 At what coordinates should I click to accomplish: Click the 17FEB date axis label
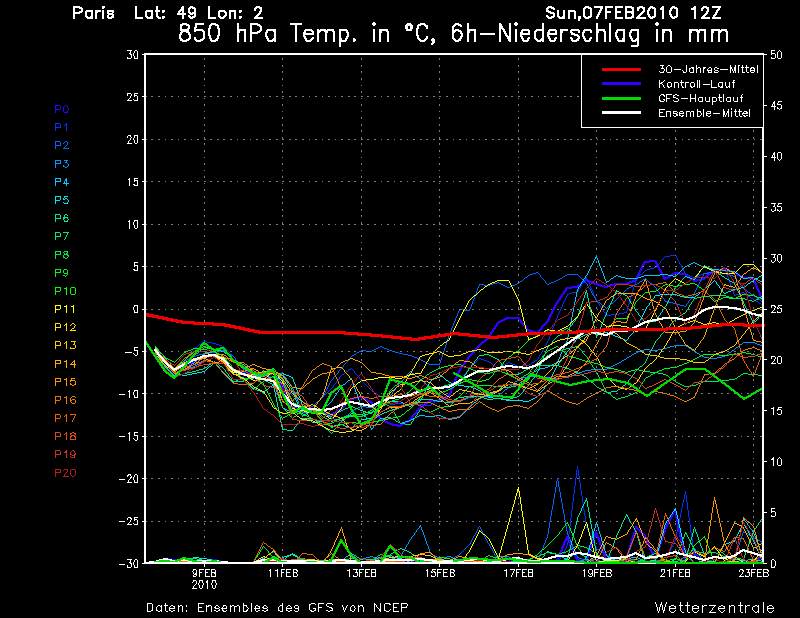(518, 573)
